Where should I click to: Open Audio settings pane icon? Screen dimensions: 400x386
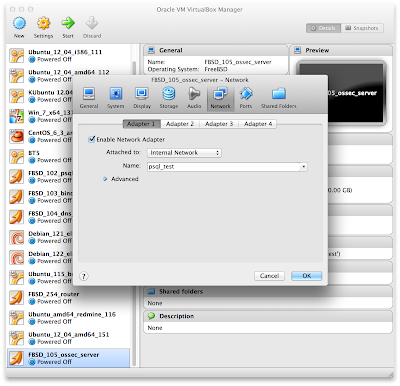click(x=194, y=94)
